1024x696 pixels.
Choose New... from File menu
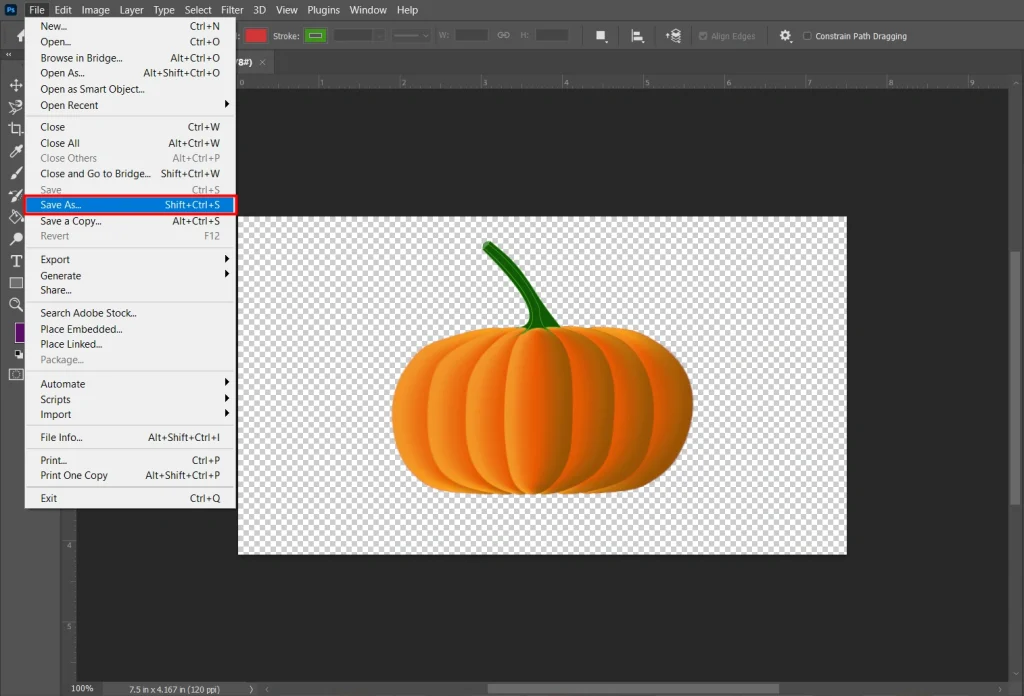tap(130, 26)
